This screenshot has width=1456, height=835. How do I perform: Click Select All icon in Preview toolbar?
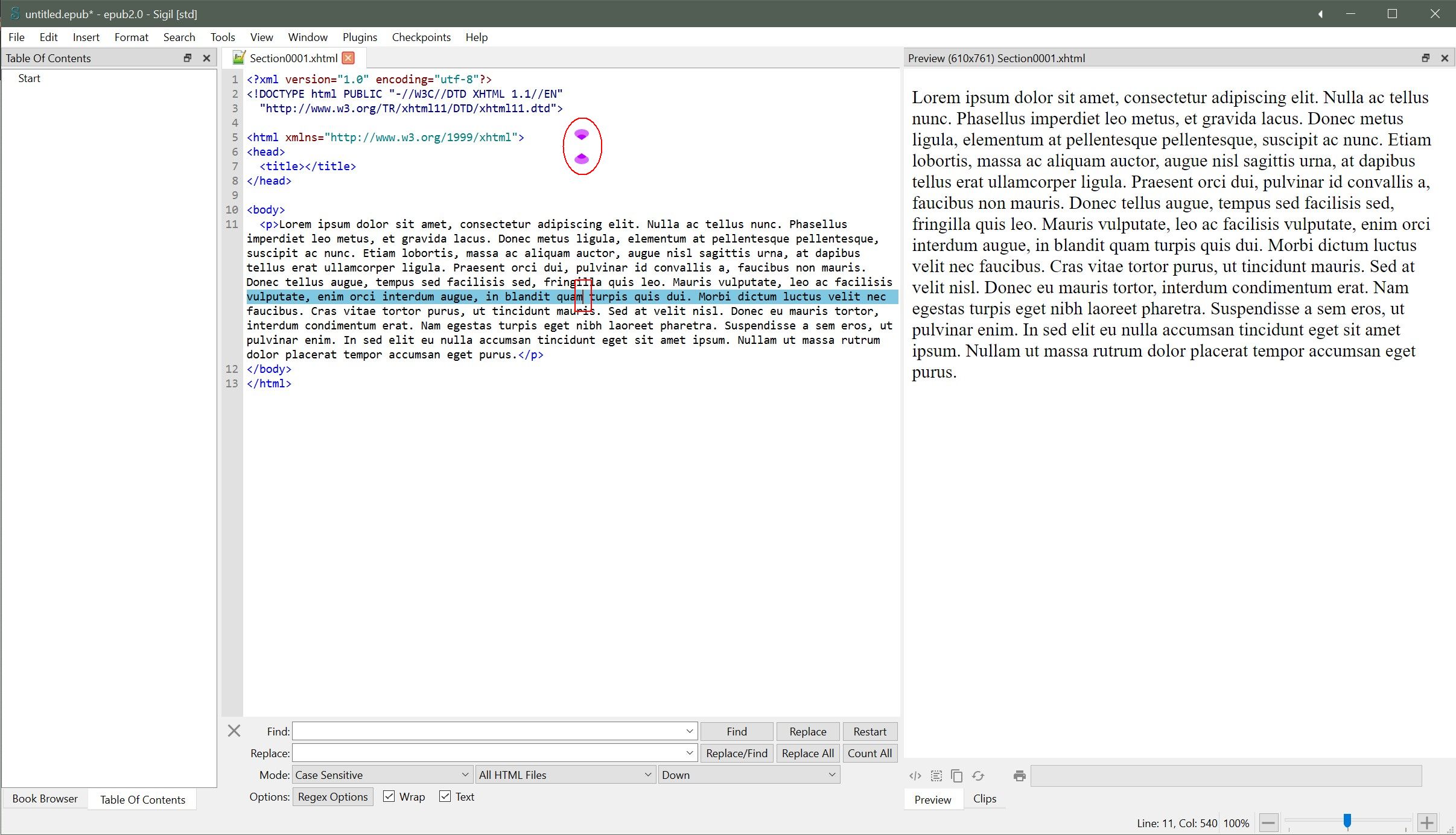click(x=936, y=776)
